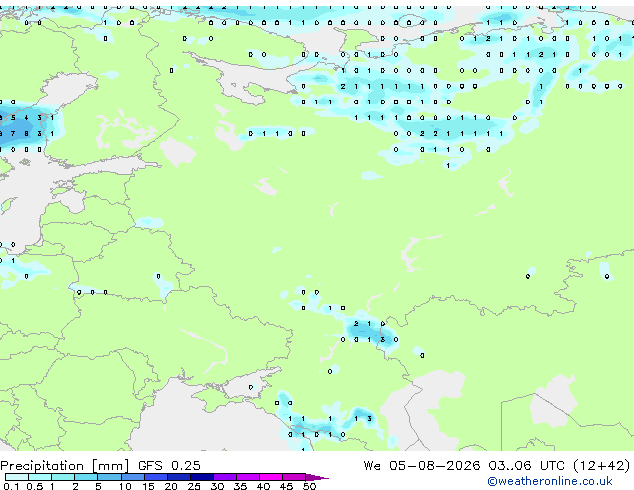Click legend label '0.5'
Screen dimensions: 634x490
tap(34, 486)
